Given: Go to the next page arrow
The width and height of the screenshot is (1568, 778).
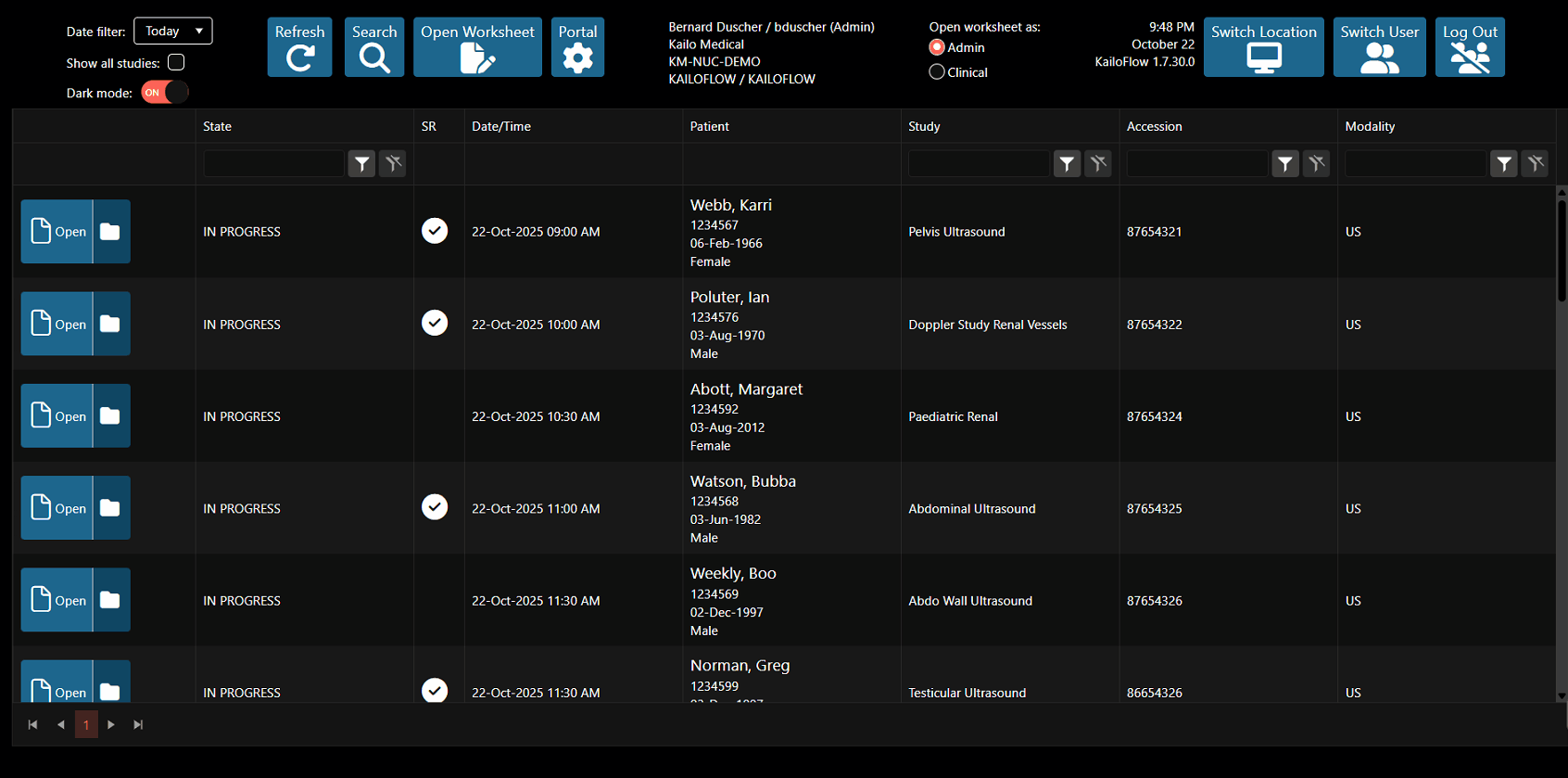Looking at the screenshot, I should (x=111, y=724).
